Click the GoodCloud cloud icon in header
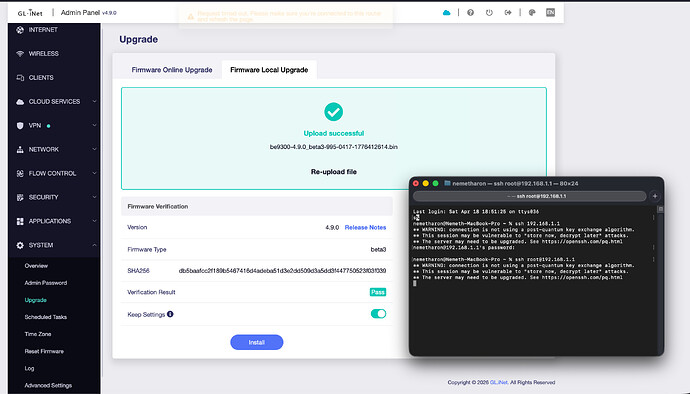The image size is (690, 394). [x=446, y=13]
